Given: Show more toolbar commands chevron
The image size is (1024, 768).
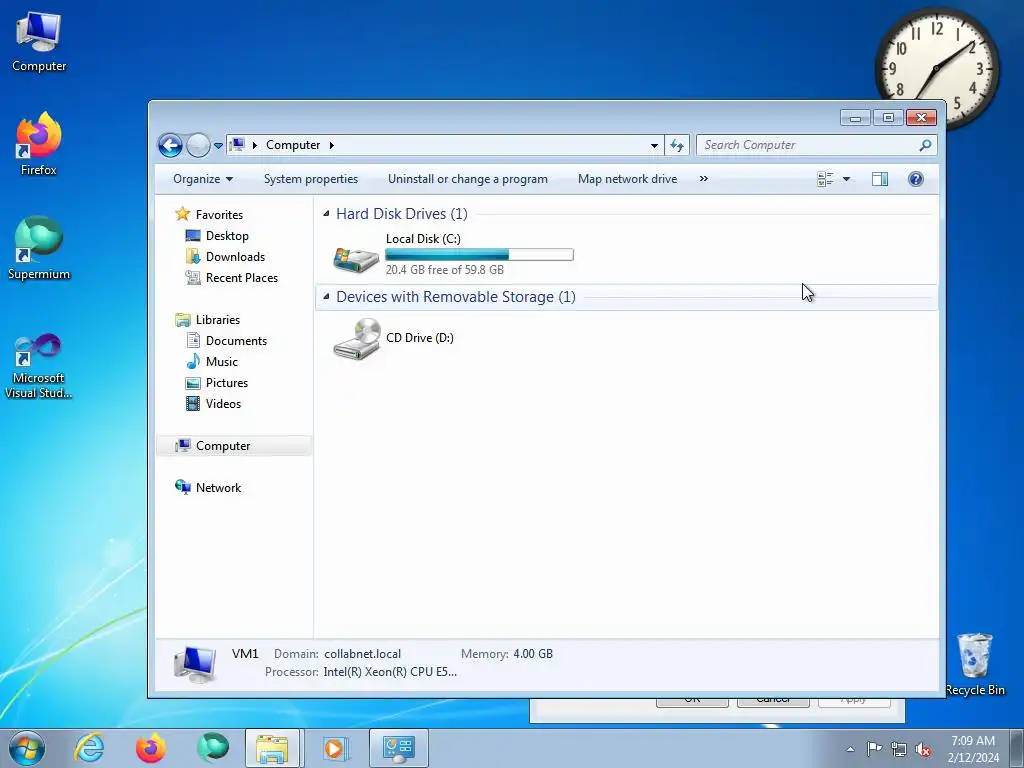Looking at the screenshot, I should [703, 179].
